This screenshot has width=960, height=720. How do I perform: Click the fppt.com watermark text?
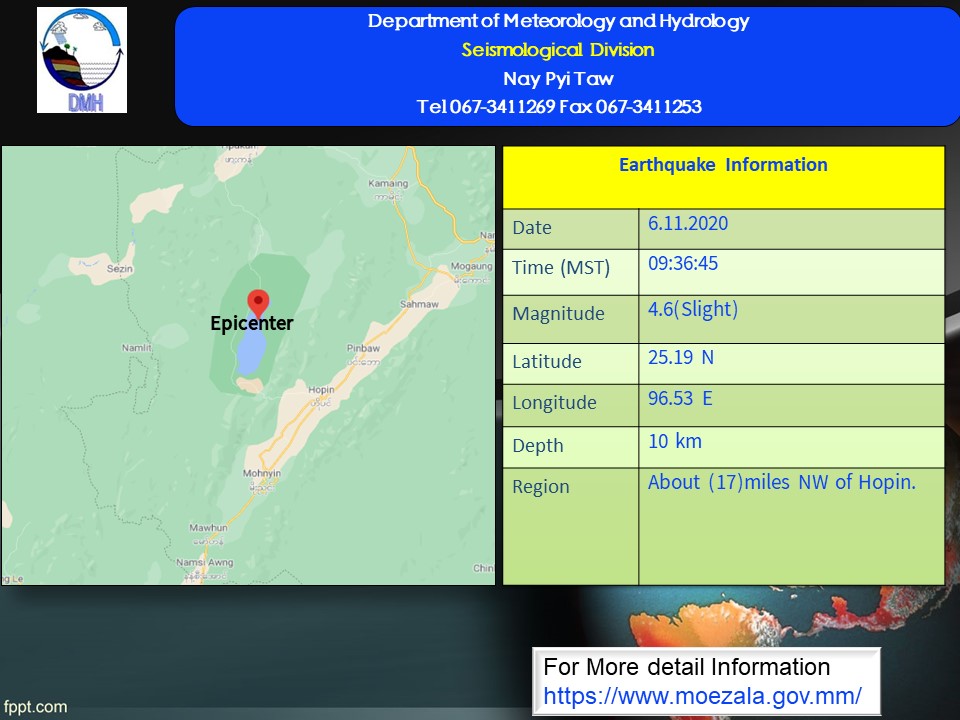click(x=35, y=707)
